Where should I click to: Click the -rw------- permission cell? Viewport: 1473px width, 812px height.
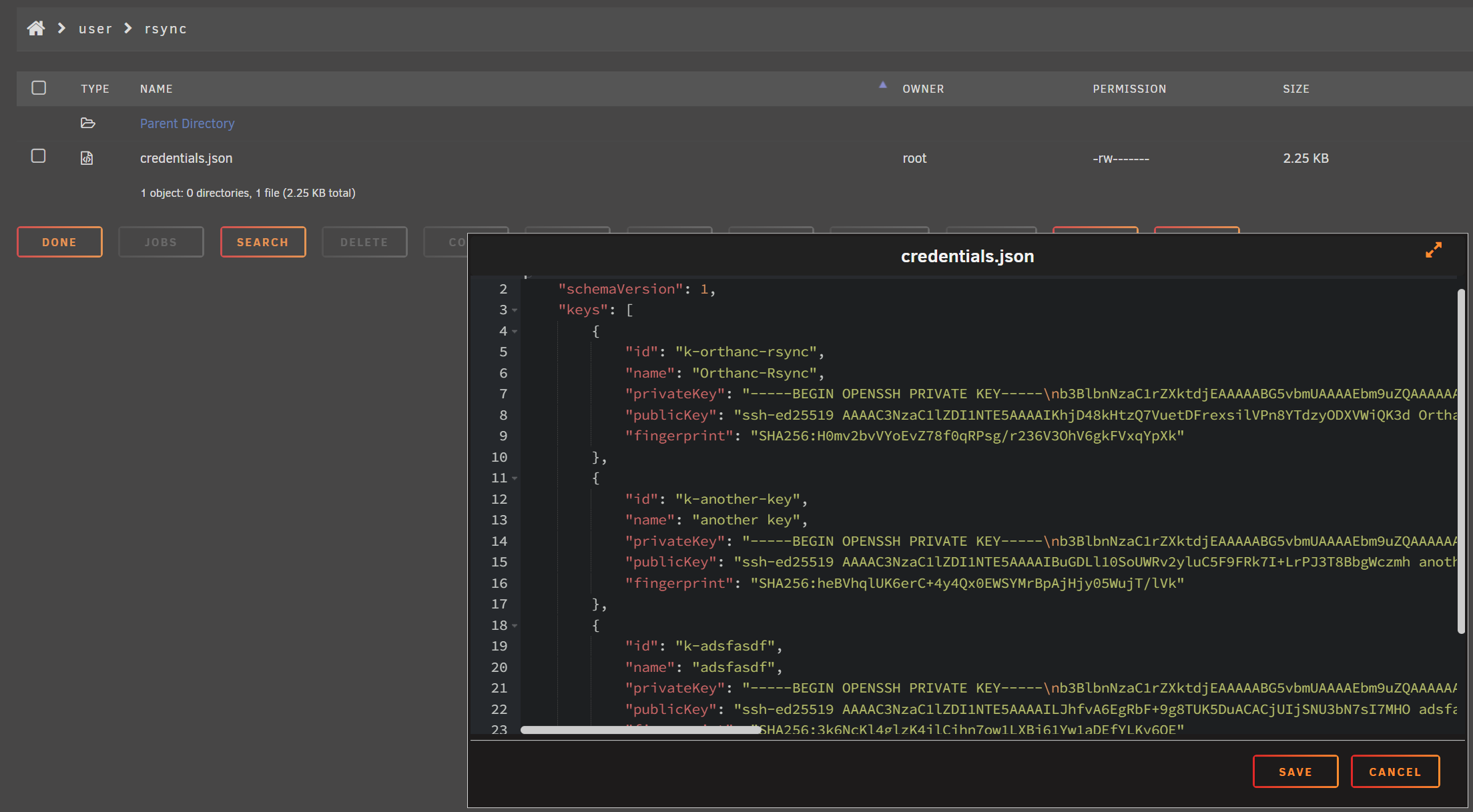[x=1121, y=158]
